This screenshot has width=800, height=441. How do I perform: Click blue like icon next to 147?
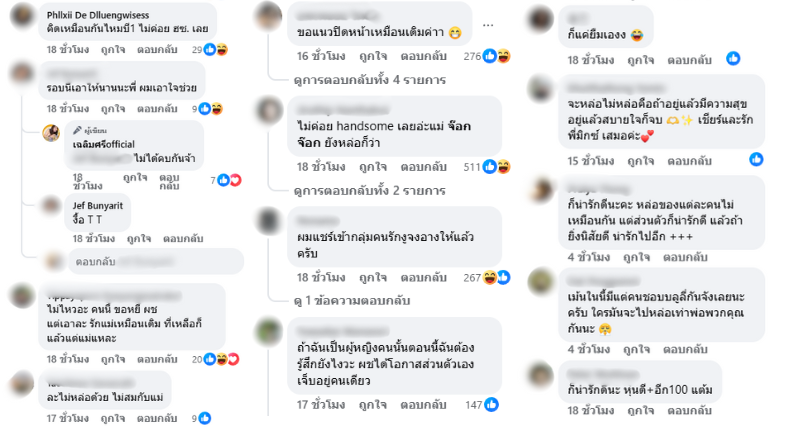[x=491, y=404]
